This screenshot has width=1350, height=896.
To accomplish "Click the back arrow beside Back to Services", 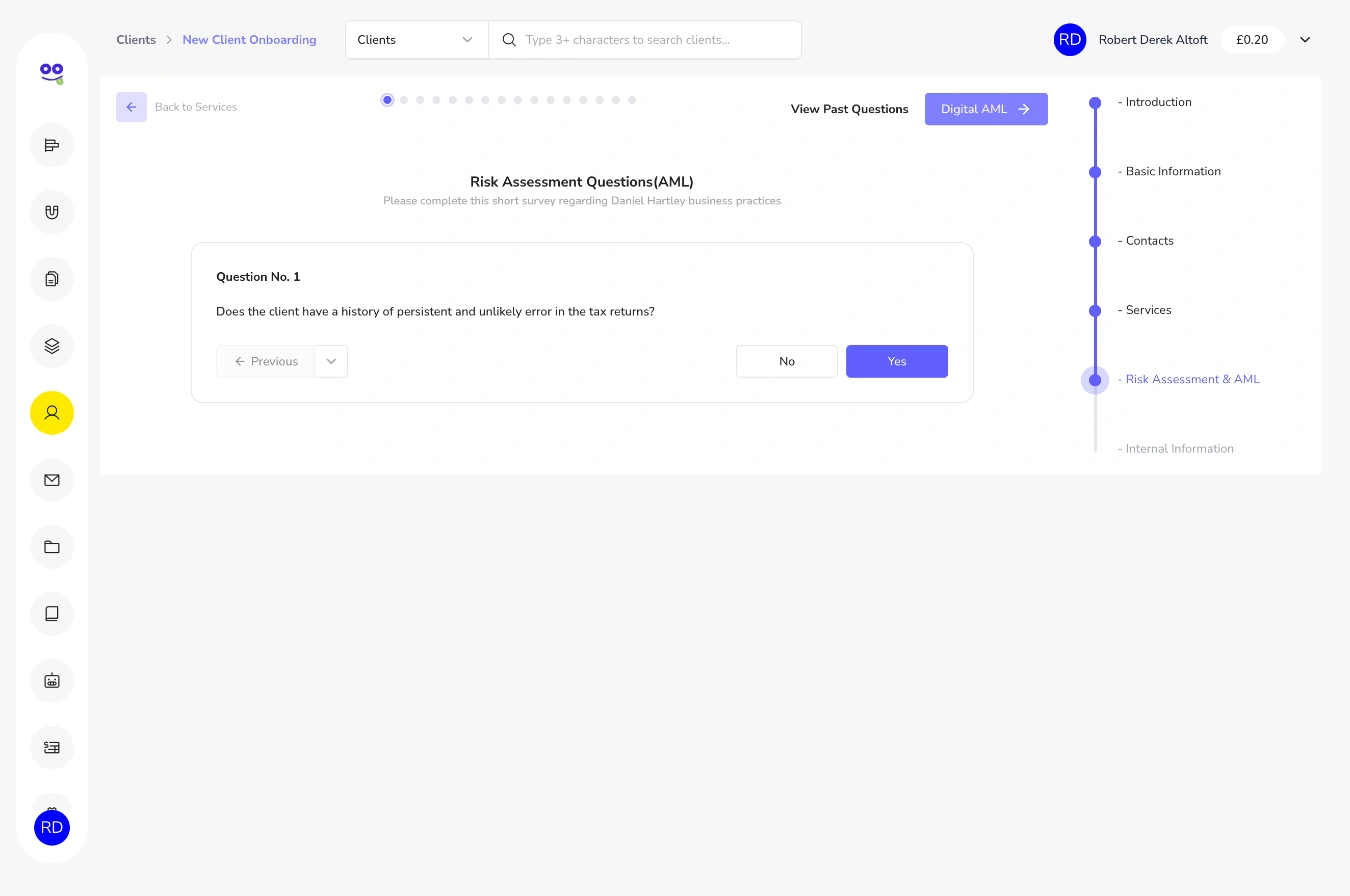I will (131, 107).
